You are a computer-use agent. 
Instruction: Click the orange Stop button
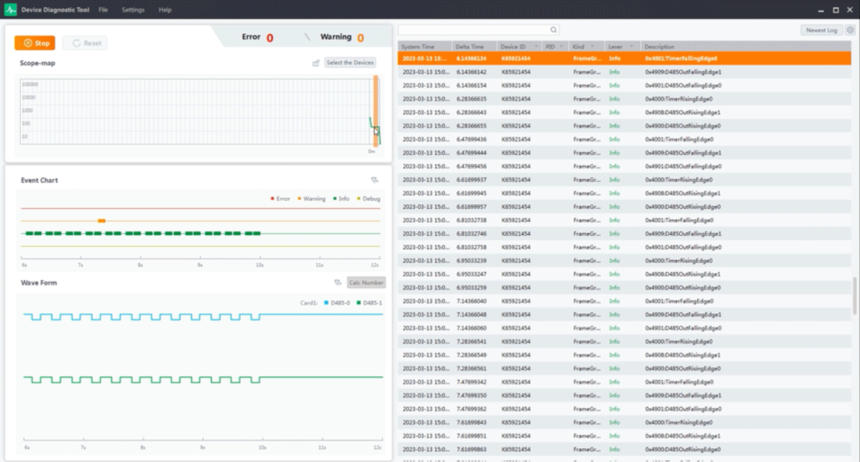(35, 43)
